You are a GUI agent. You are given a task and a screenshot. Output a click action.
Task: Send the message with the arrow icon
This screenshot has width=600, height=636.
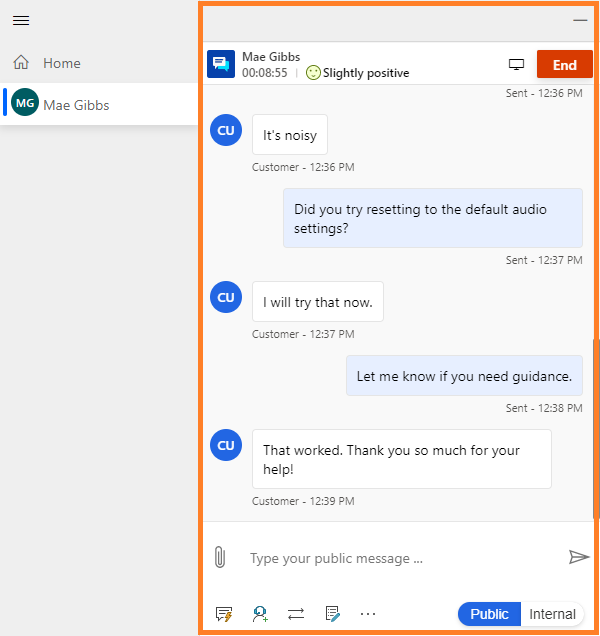pos(578,557)
